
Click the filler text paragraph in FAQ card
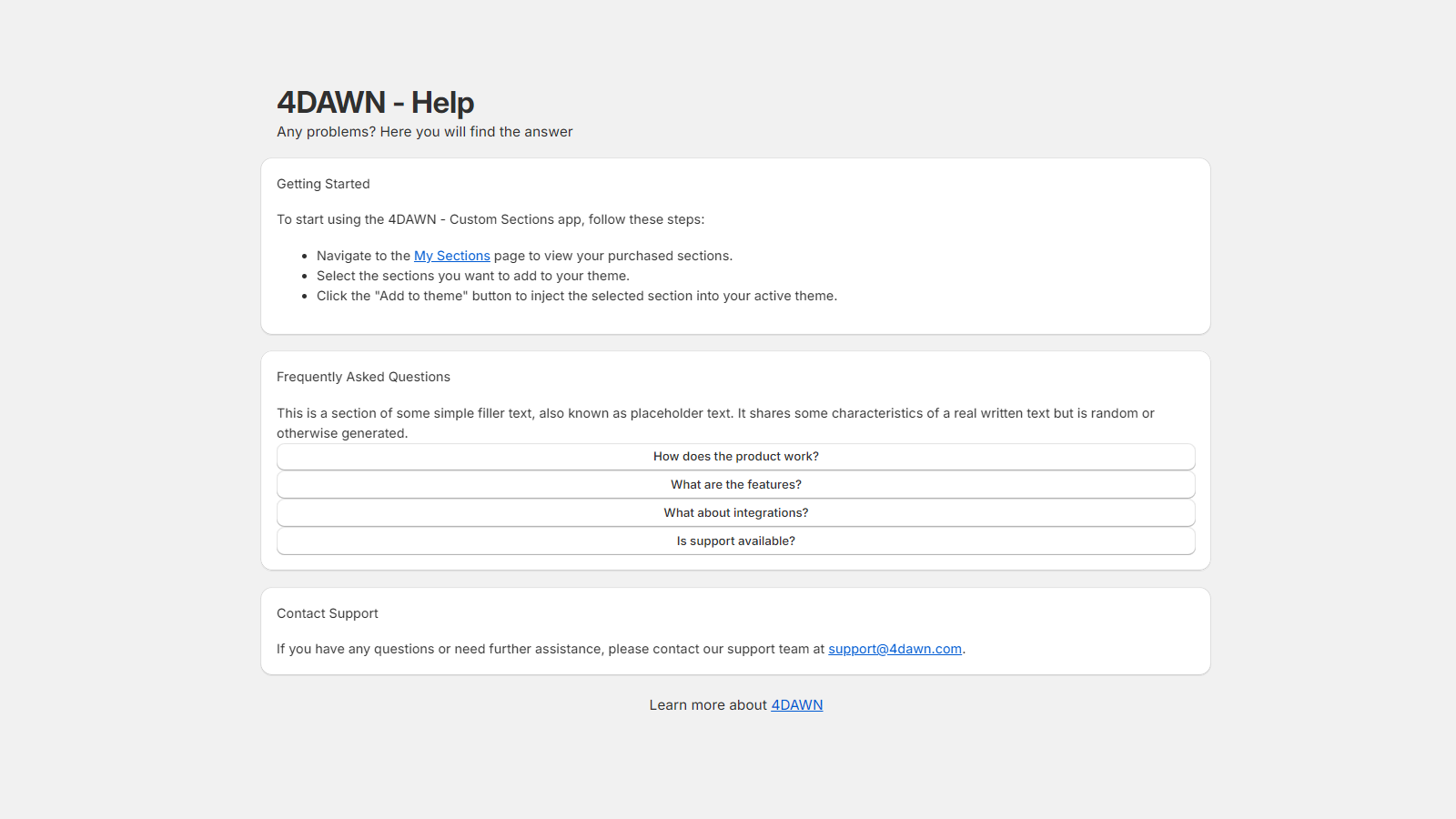click(x=715, y=423)
